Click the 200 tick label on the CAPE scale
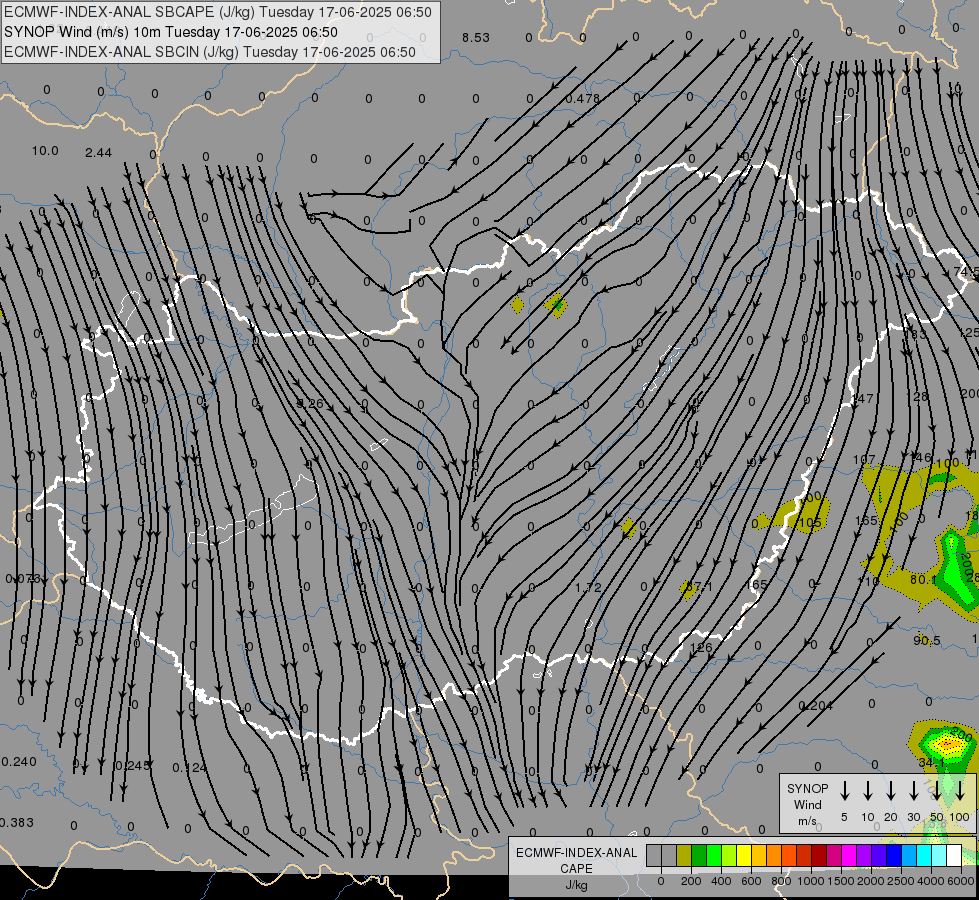Image resolution: width=979 pixels, height=900 pixels. point(691,881)
